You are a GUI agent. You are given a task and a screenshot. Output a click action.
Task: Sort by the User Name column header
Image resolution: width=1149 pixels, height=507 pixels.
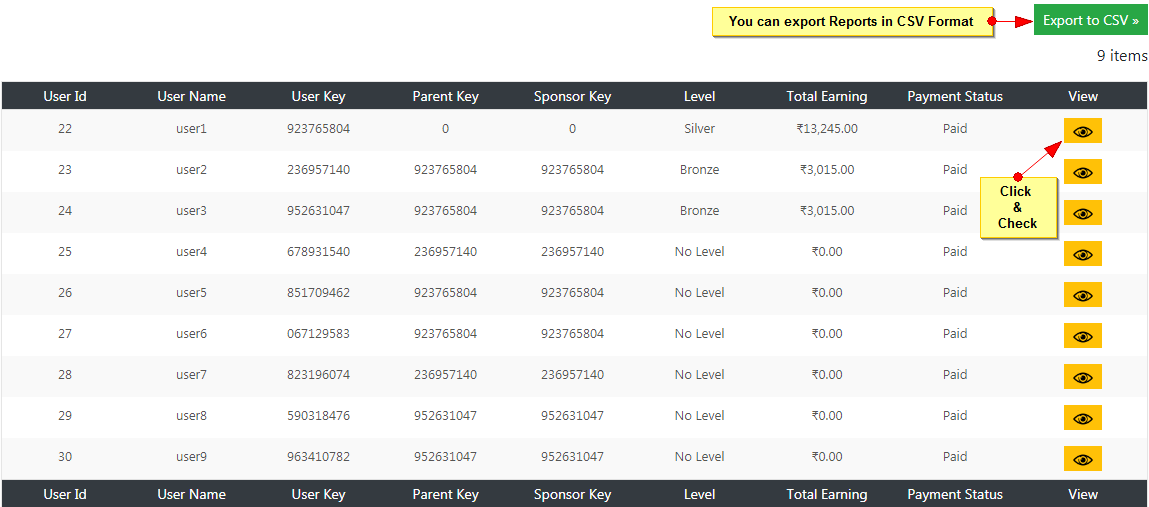[191, 96]
